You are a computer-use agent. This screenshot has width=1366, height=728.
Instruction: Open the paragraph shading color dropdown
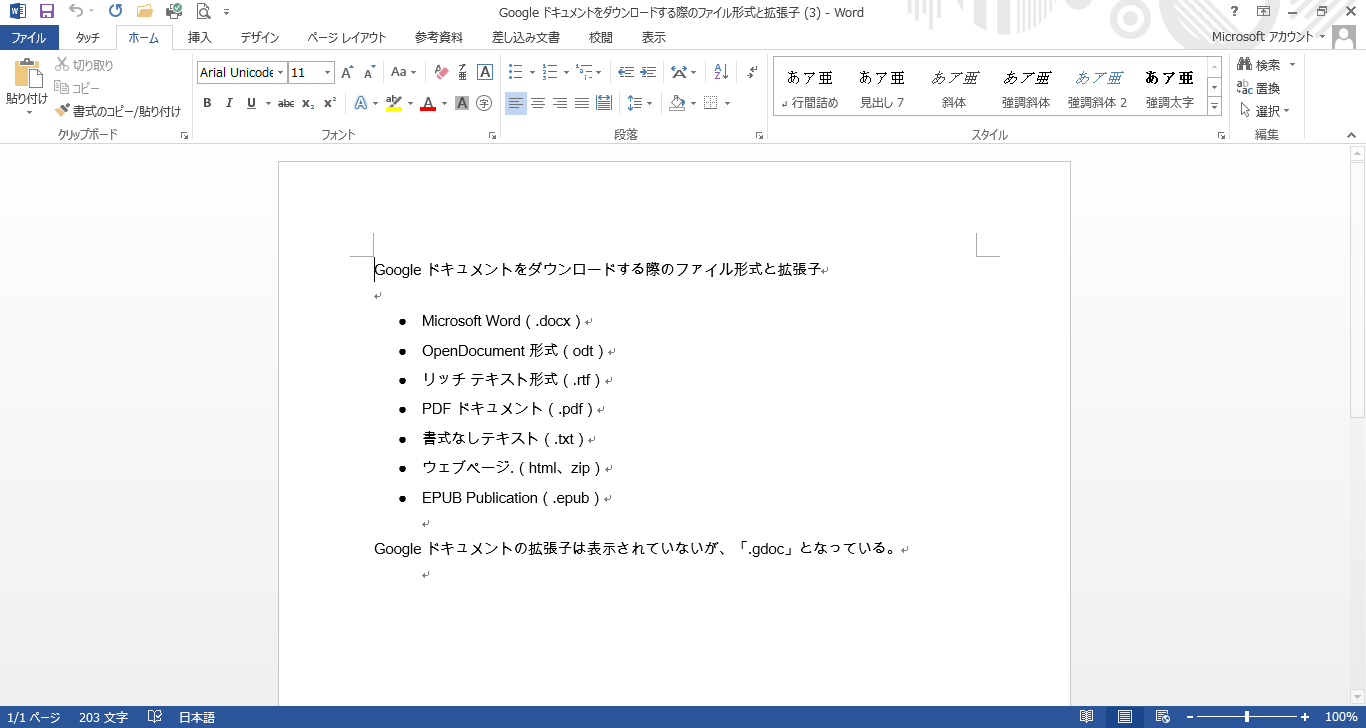tap(692, 103)
